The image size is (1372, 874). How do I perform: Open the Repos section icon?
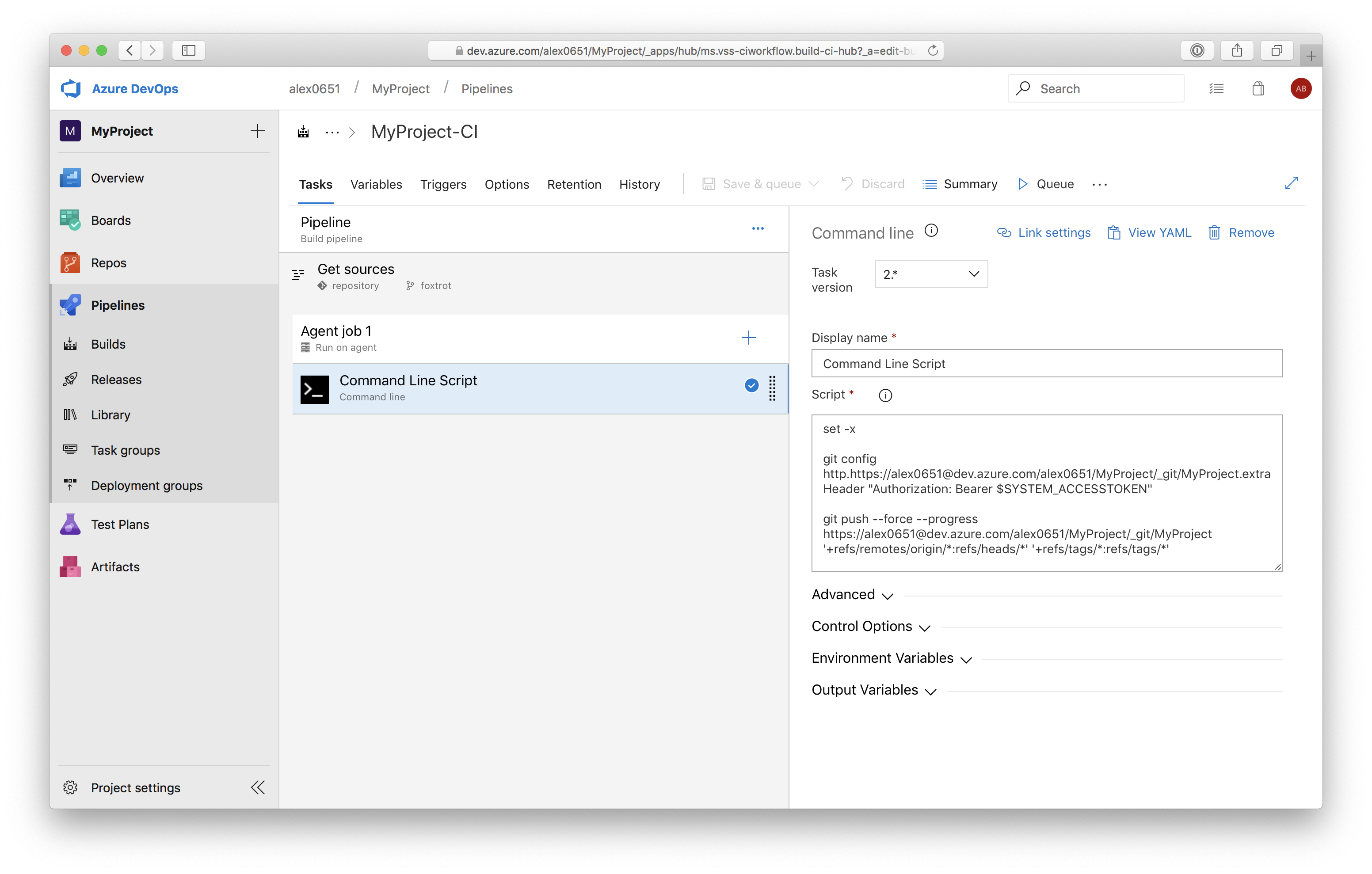(70, 262)
